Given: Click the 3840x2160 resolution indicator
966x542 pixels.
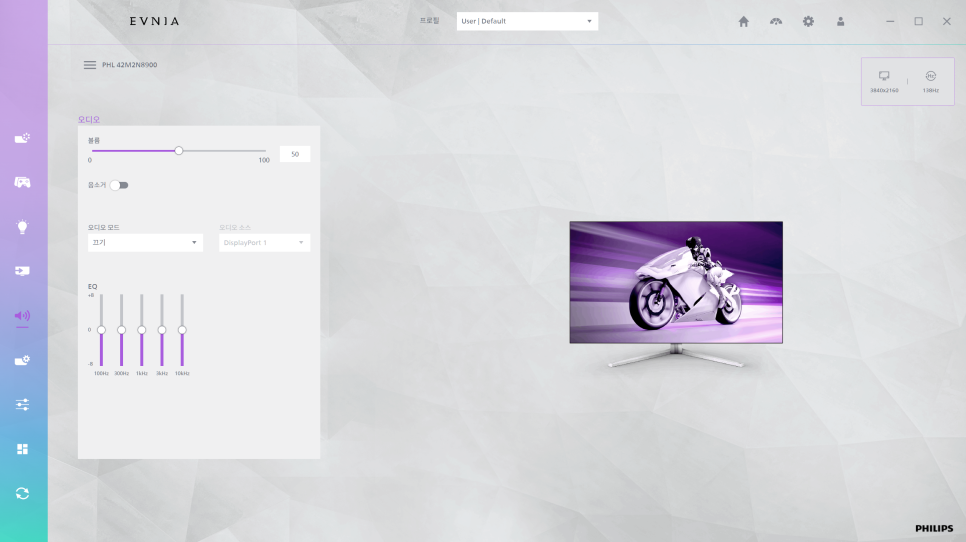Looking at the screenshot, I should (884, 81).
